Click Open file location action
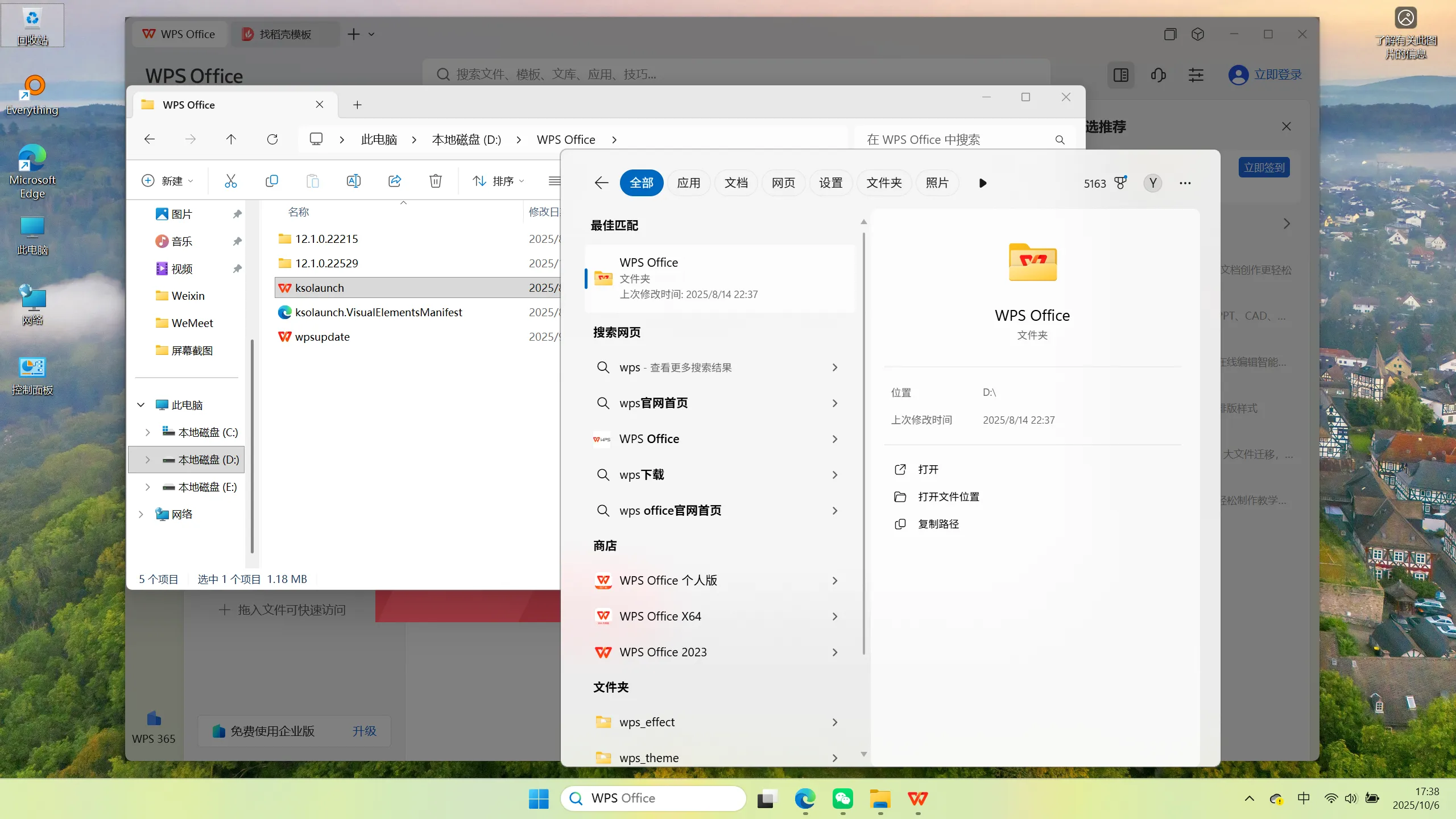 point(948,497)
